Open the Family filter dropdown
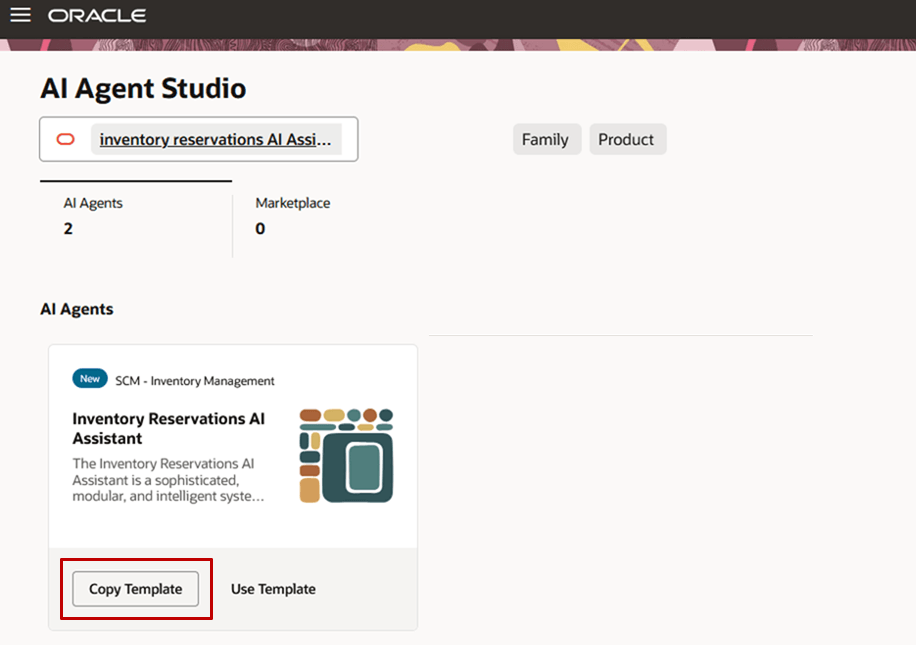The image size is (916, 645). click(546, 139)
